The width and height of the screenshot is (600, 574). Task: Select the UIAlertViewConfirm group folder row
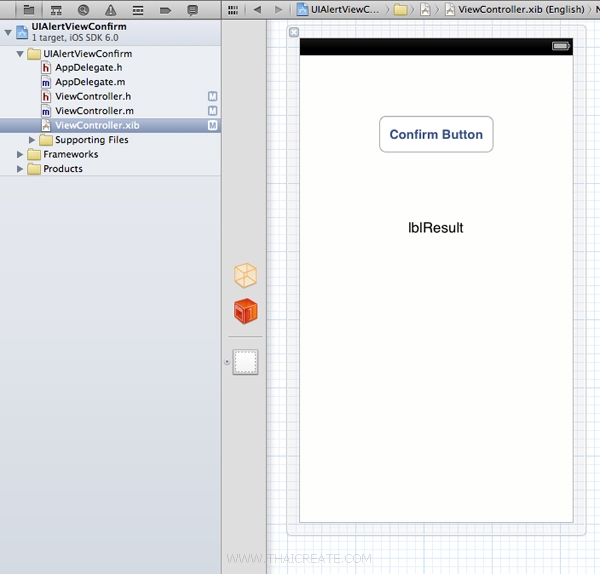click(x=110, y=54)
